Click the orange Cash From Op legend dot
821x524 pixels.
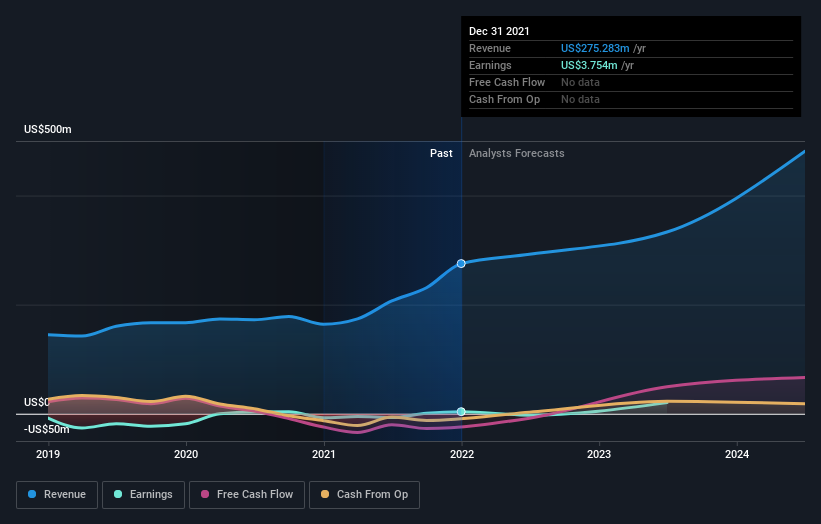tap(325, 494)
